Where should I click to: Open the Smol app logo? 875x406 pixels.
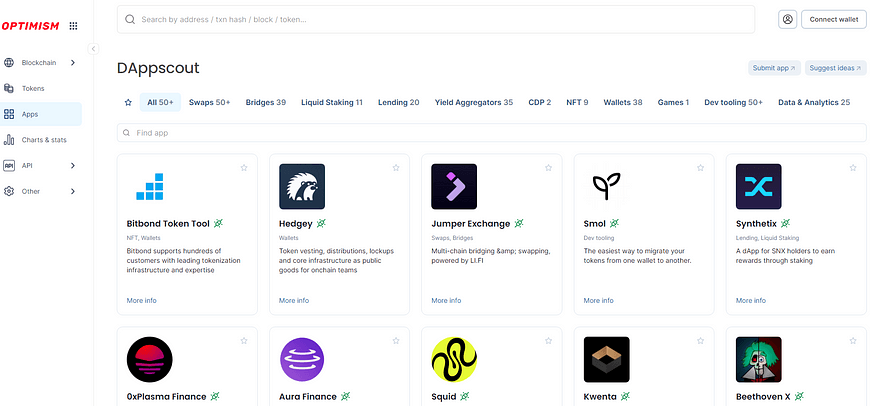(x=607, y=186)
